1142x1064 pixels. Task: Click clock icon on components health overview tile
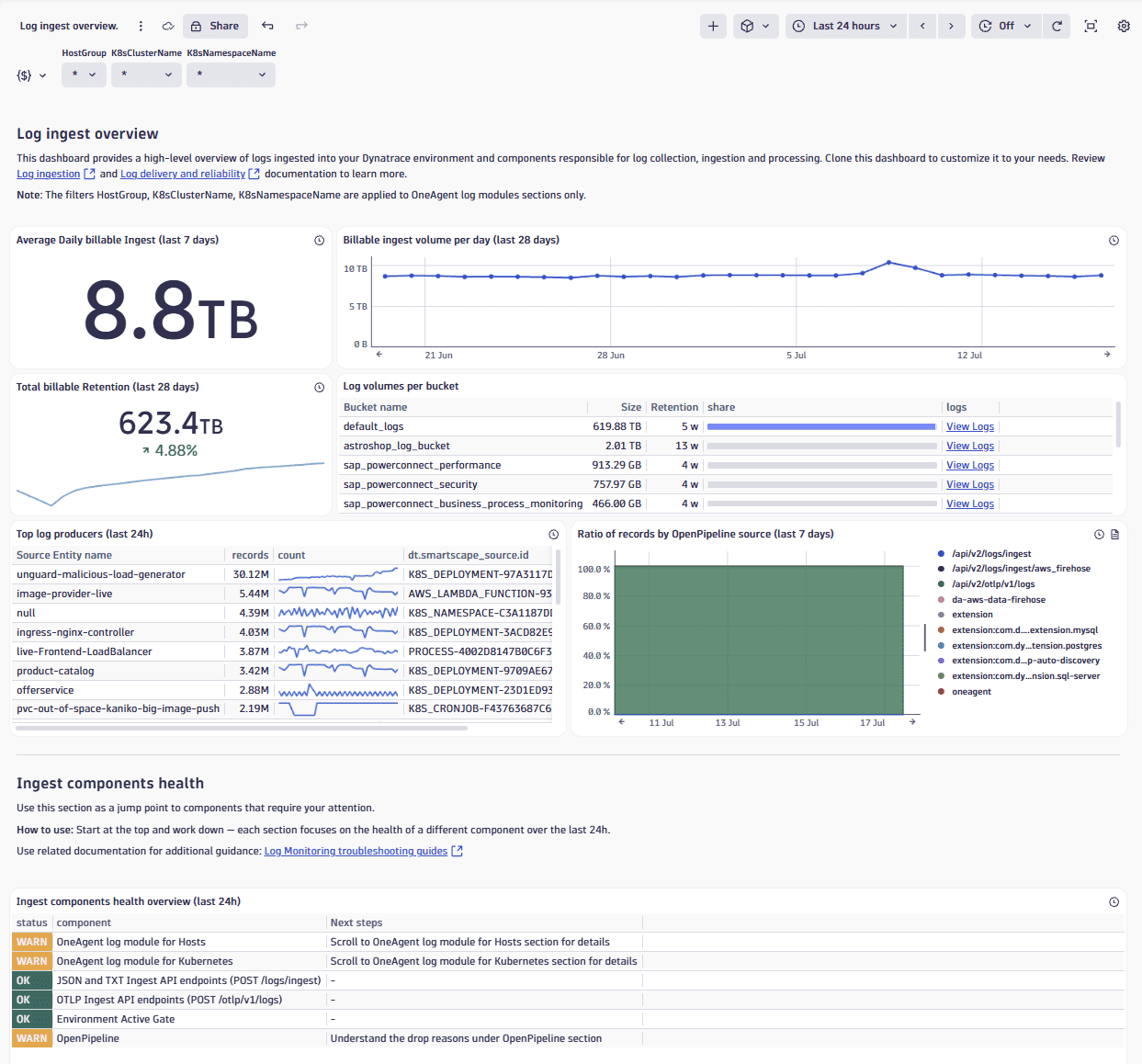(1114, 902)
